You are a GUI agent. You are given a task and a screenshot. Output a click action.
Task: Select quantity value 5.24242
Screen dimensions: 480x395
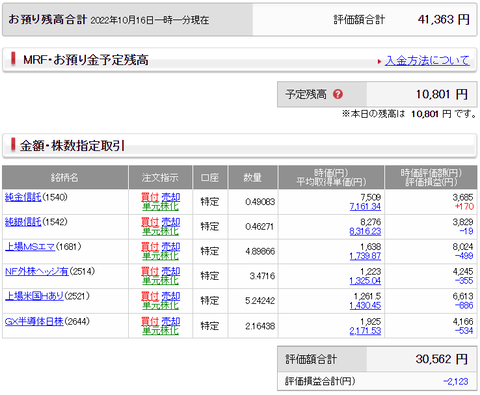tap(260, 301)
